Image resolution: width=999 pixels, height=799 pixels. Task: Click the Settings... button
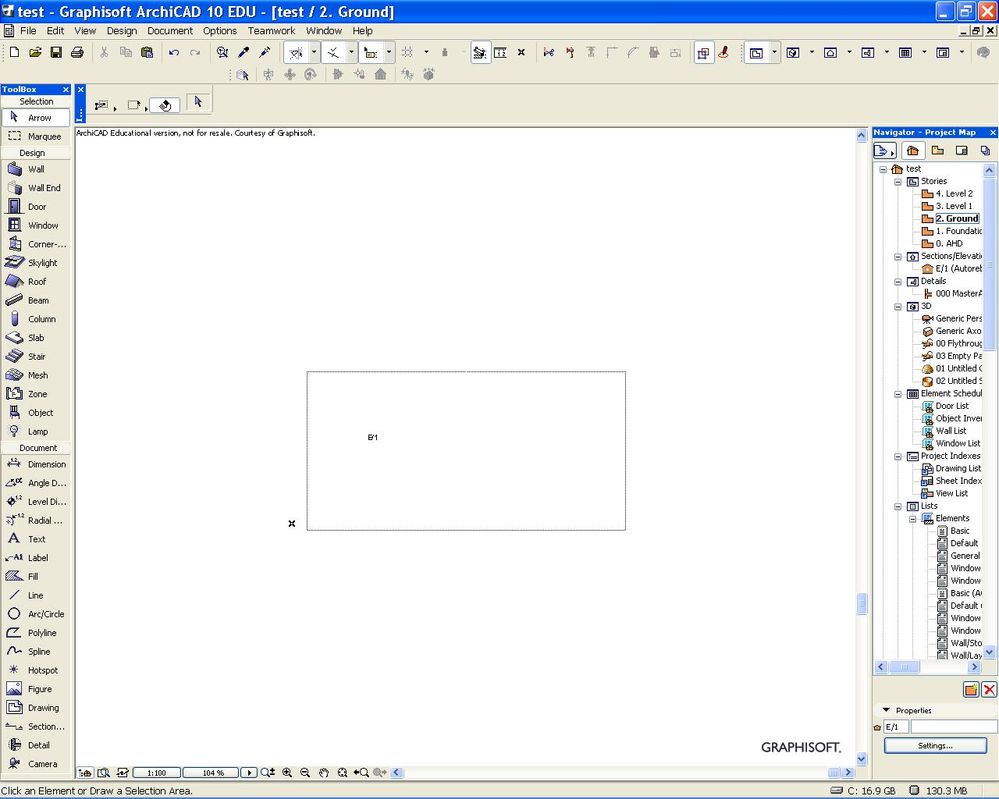935,745
